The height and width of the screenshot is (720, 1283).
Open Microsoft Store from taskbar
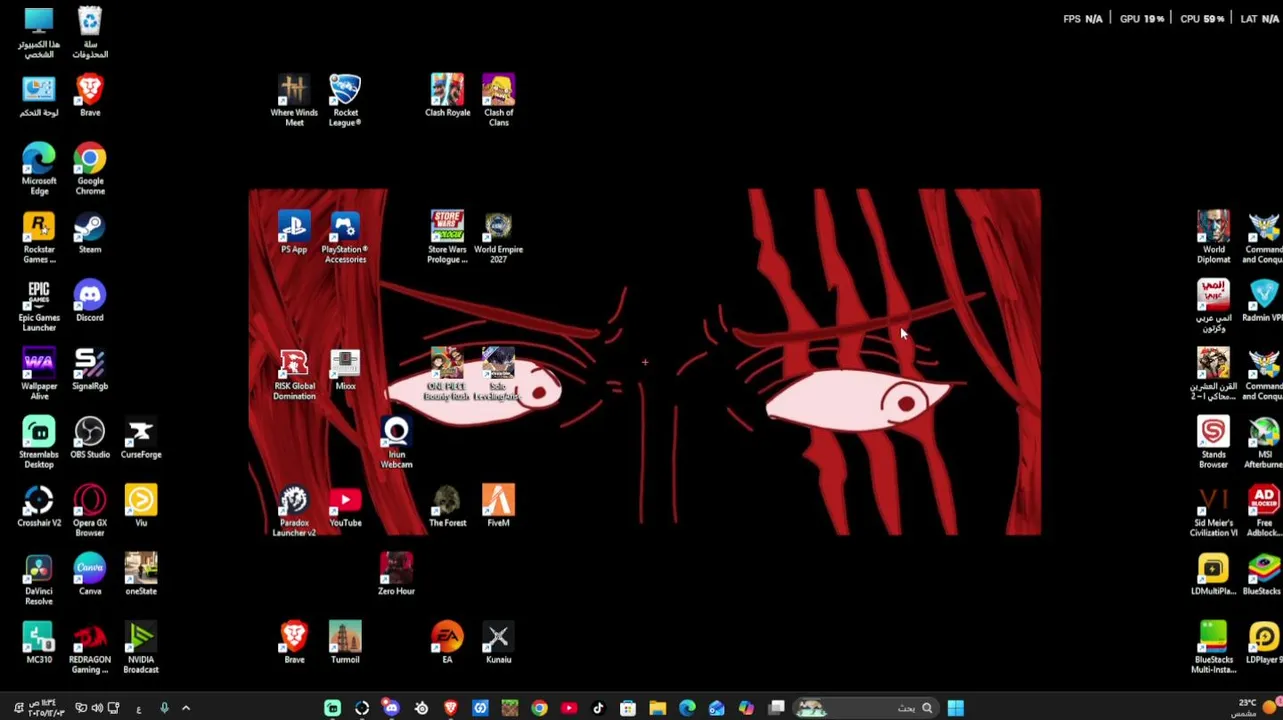click(x=628, y=708)
